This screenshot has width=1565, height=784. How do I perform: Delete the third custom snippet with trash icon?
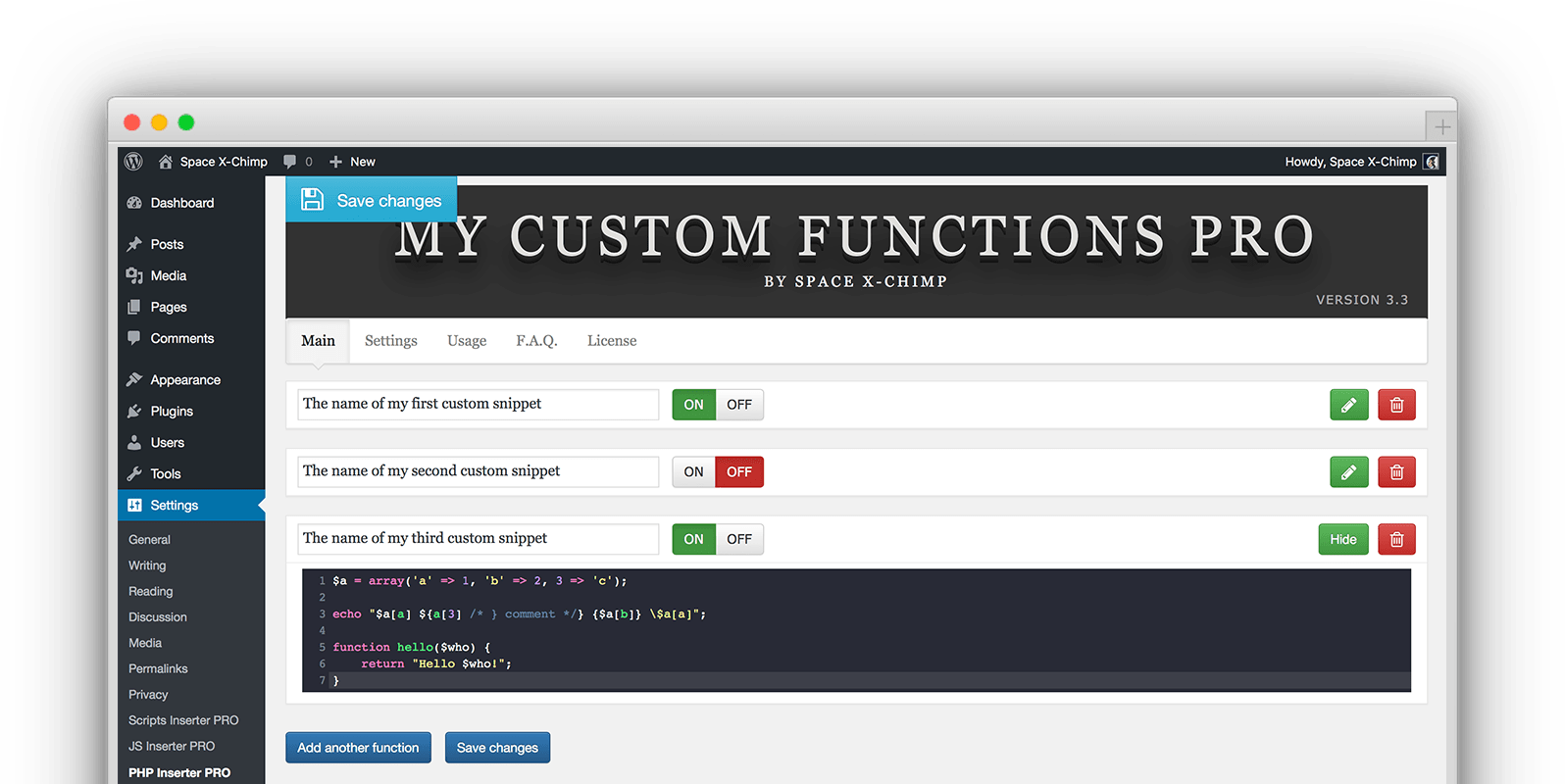[x=1396, y=539]
